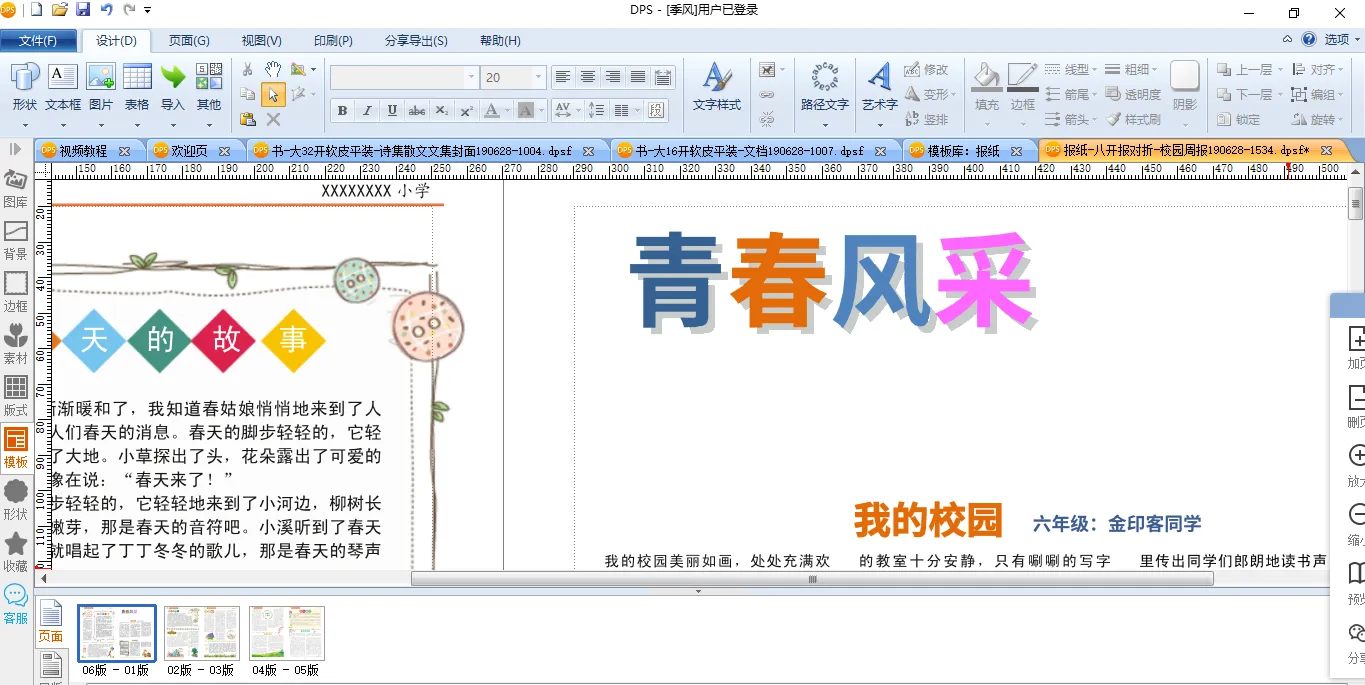
Task: Expand the 线型 line style dropdown
Action: pyautogui.click(x=1094, y=70)
